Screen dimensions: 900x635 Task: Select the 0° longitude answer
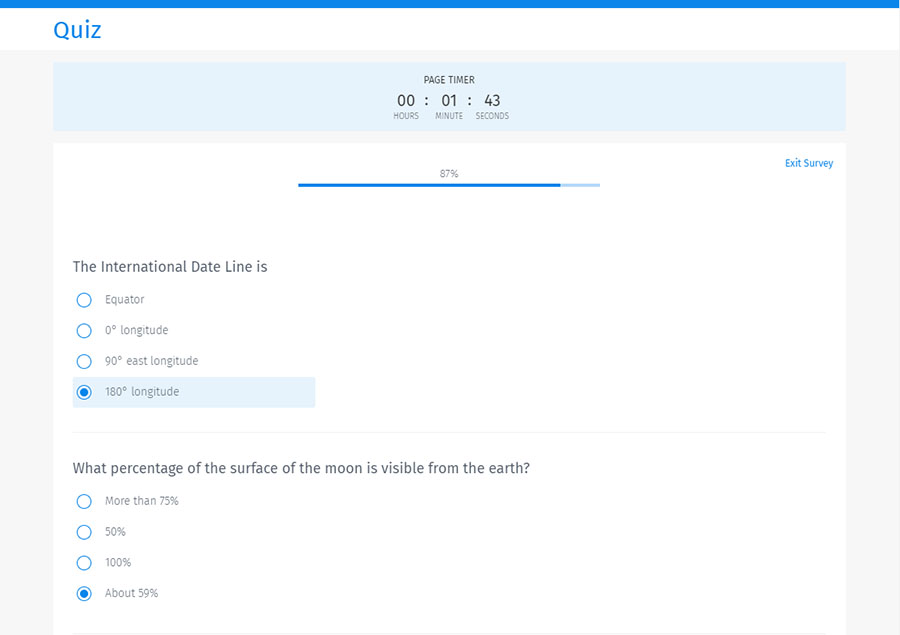(x=84, y=331)
